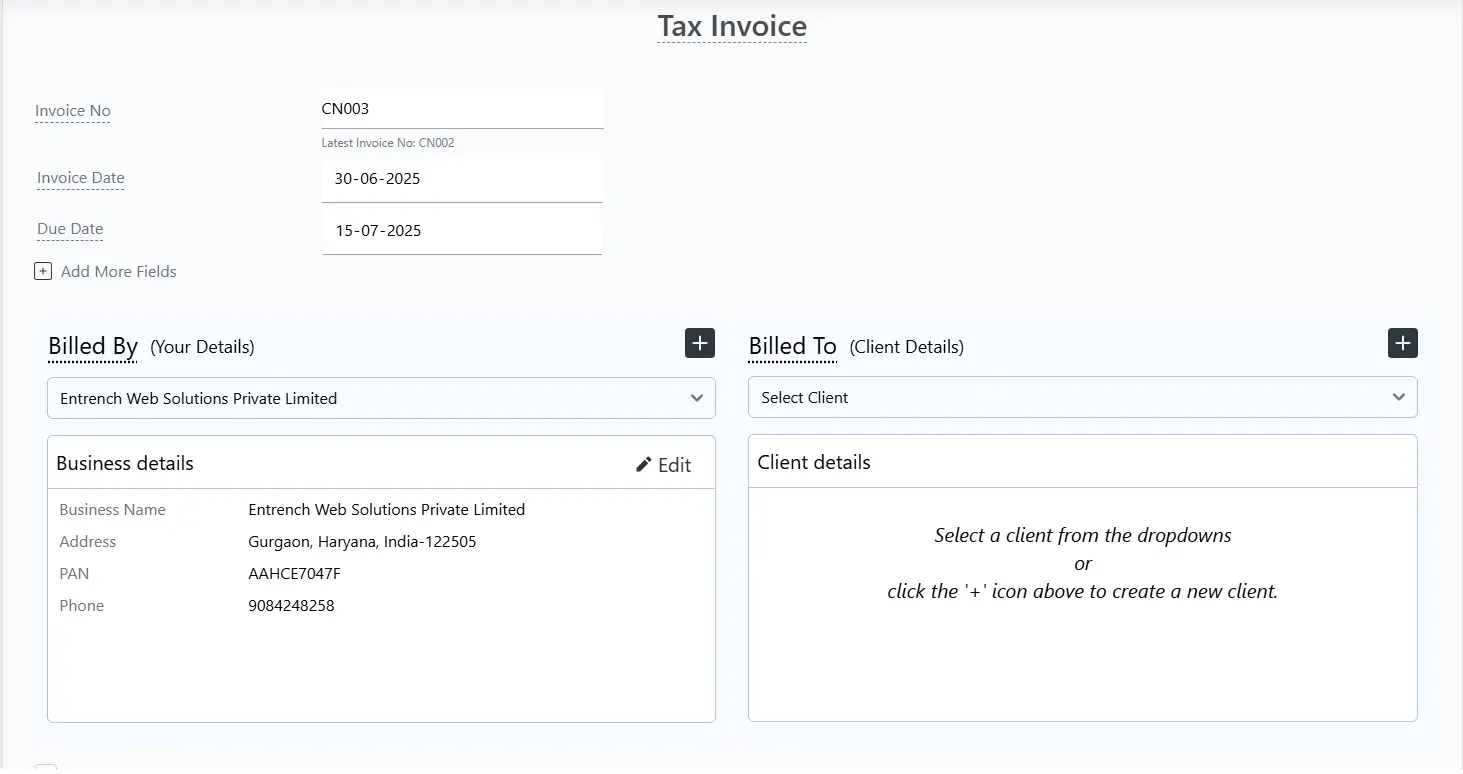Click the Invoice No label
The height and width of the screenshot is (774, 1463).
72,111
